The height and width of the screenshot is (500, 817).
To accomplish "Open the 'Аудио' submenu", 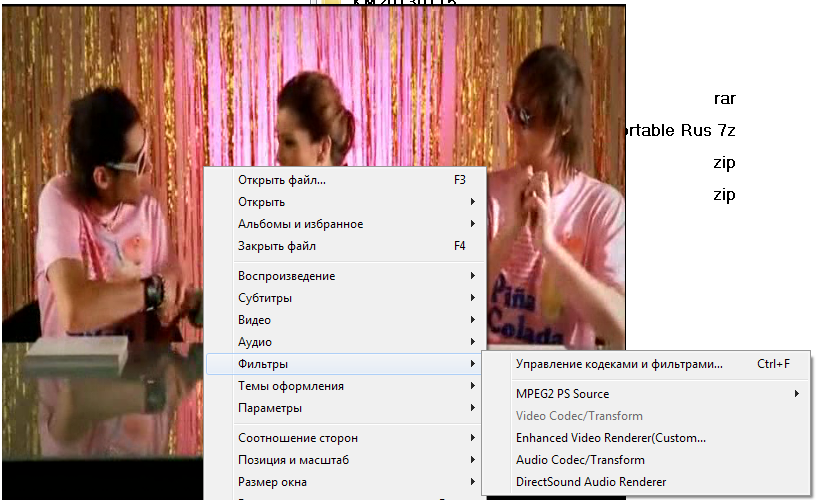I will (255, 343).
